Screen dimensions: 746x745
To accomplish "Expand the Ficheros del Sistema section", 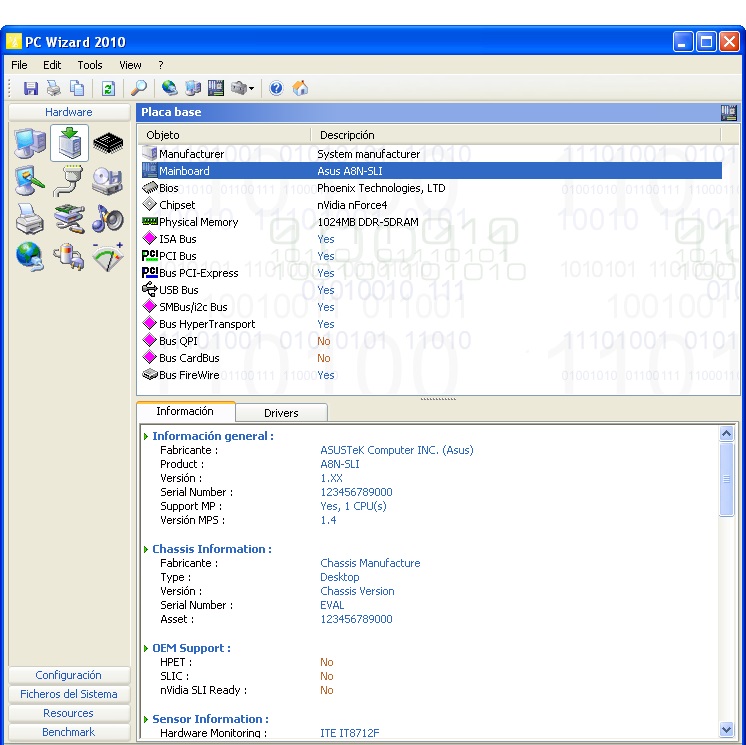I will pos(69,694).
